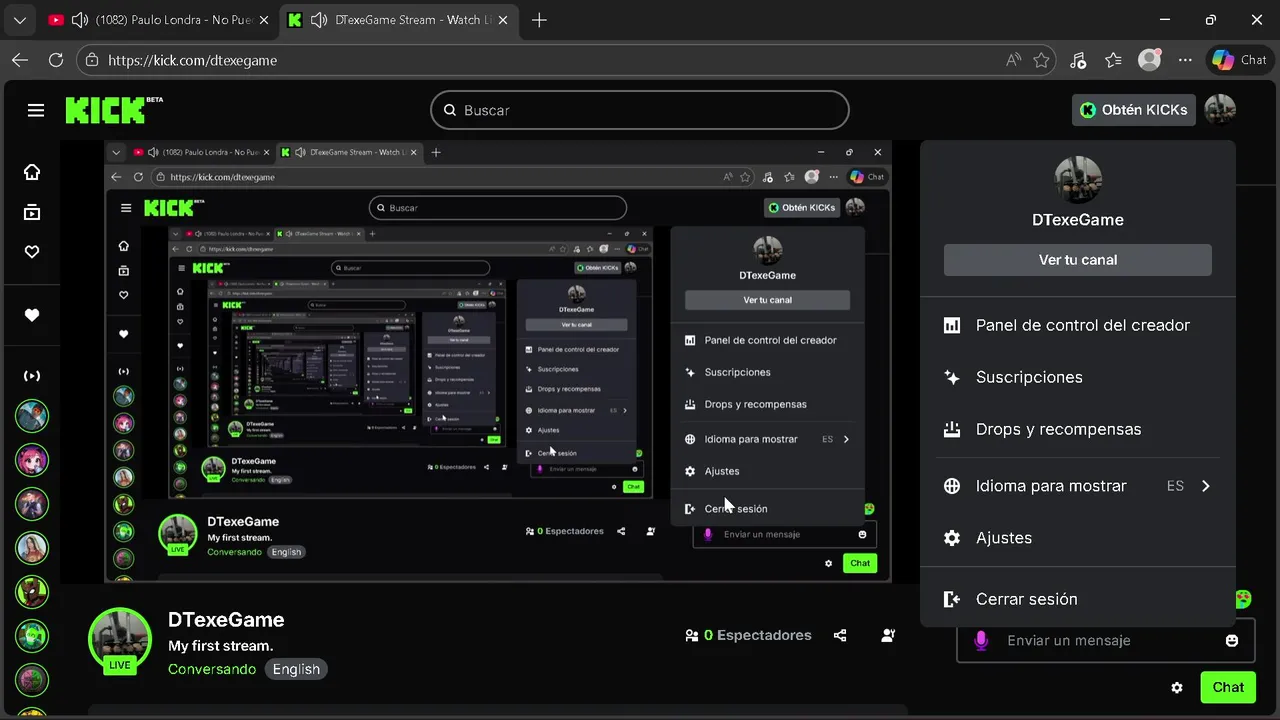Click the address bar URL kick.com/dtexegame
Screen dimensions: 1280x720
pos(192,60)
